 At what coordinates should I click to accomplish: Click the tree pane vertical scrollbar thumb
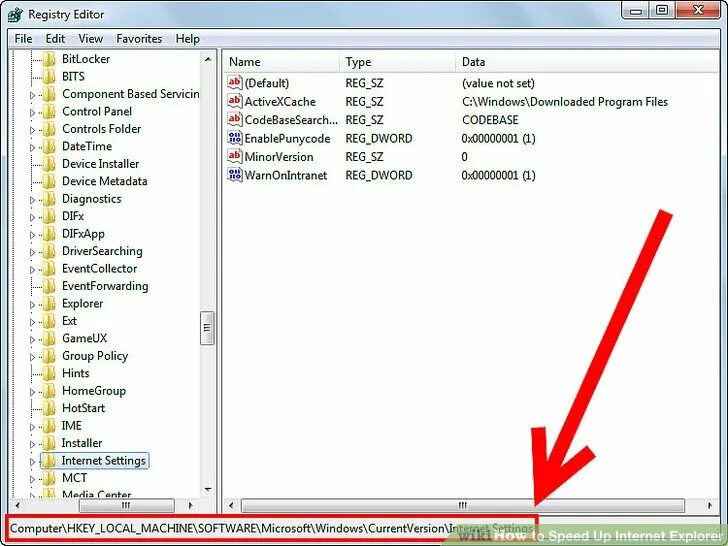207,328
